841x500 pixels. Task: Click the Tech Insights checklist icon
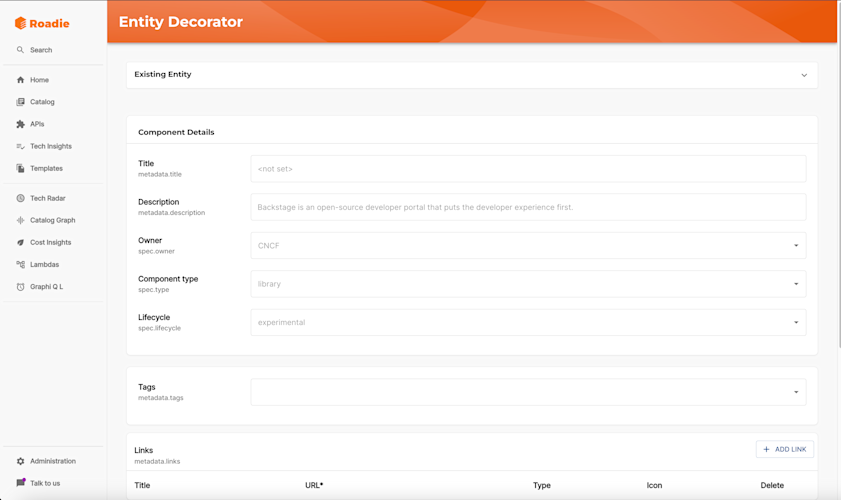point(20,146)
